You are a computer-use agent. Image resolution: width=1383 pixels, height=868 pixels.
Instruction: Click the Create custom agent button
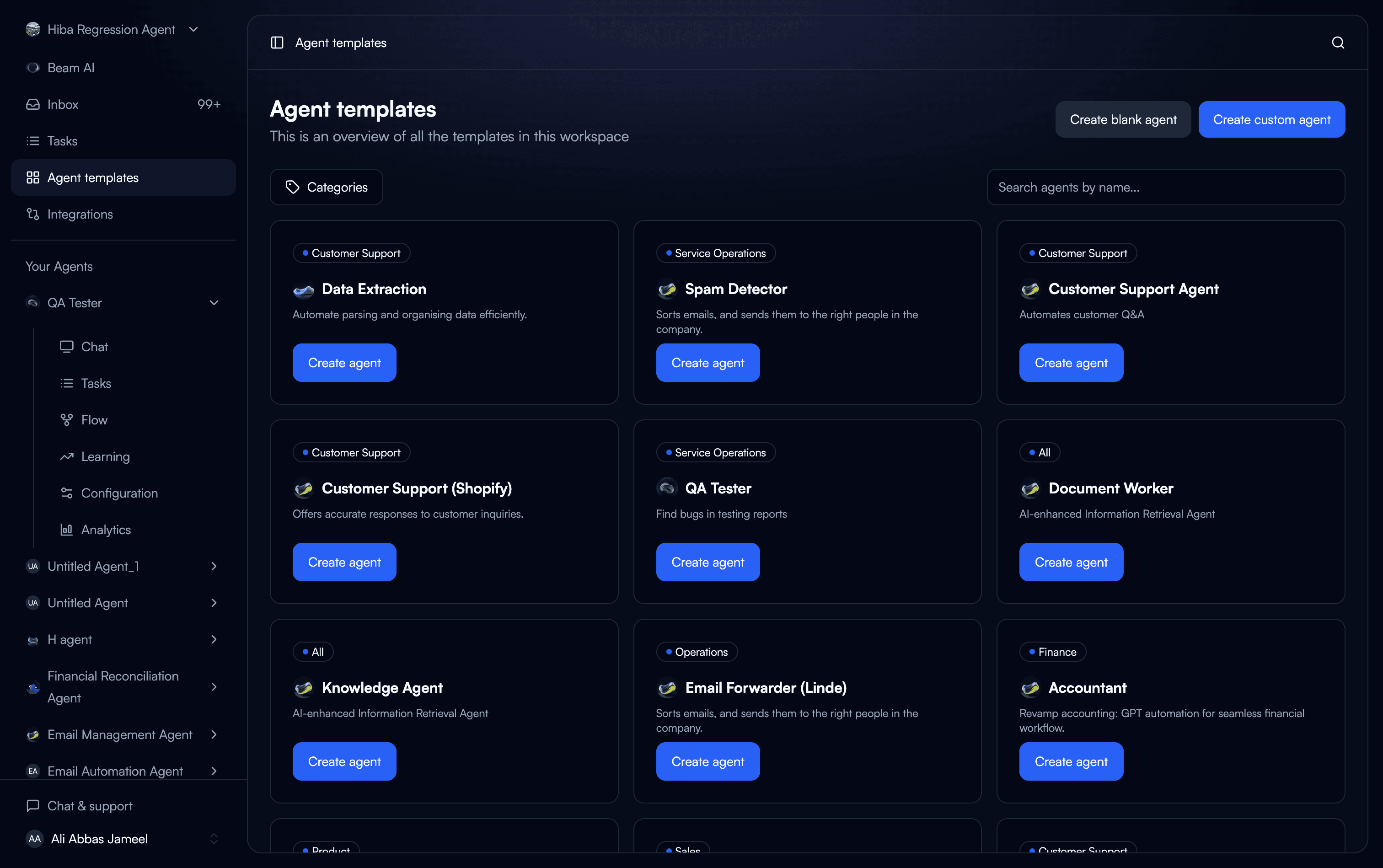click(x=1271, y=119)
